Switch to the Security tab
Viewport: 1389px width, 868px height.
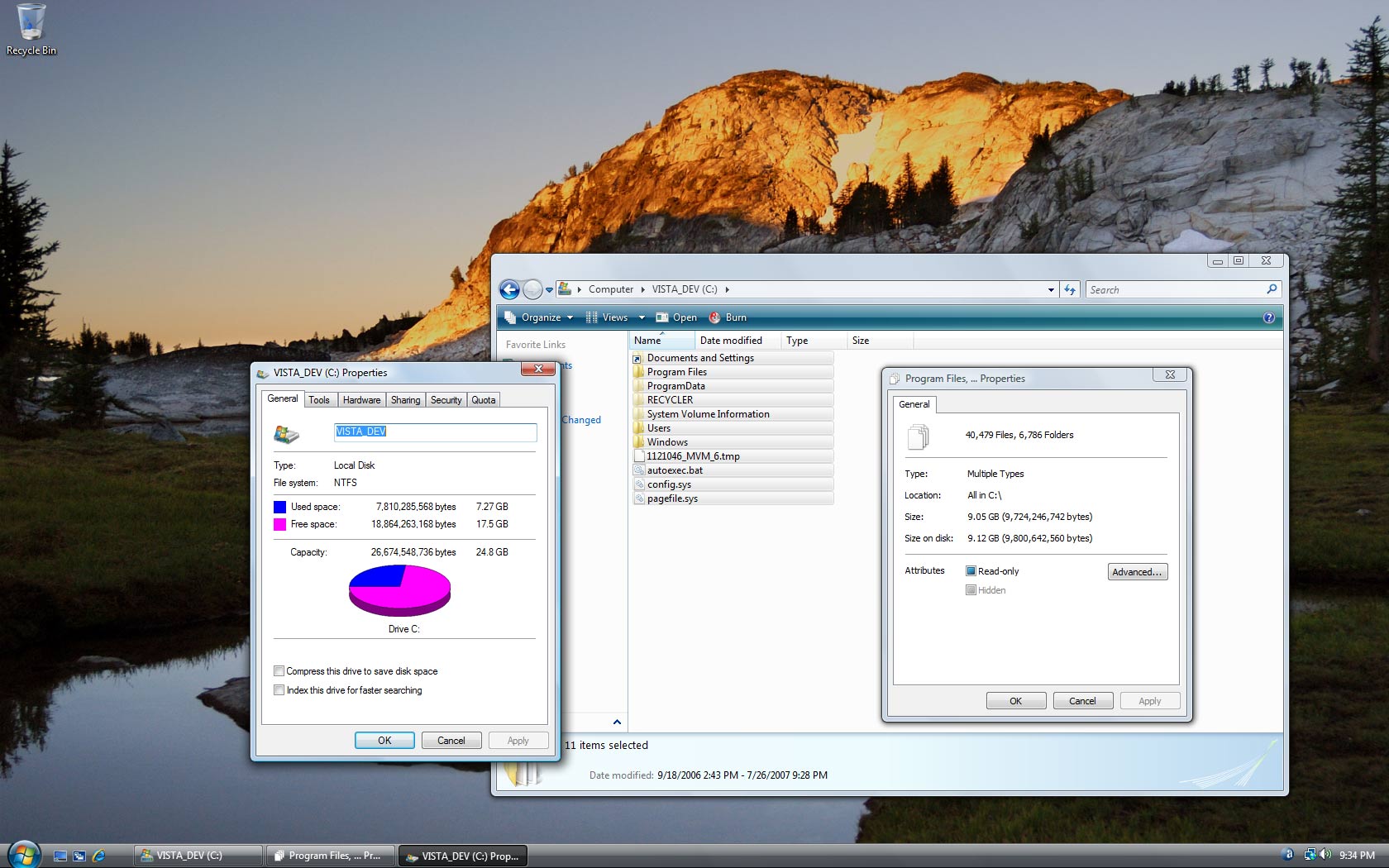point(446,400)
